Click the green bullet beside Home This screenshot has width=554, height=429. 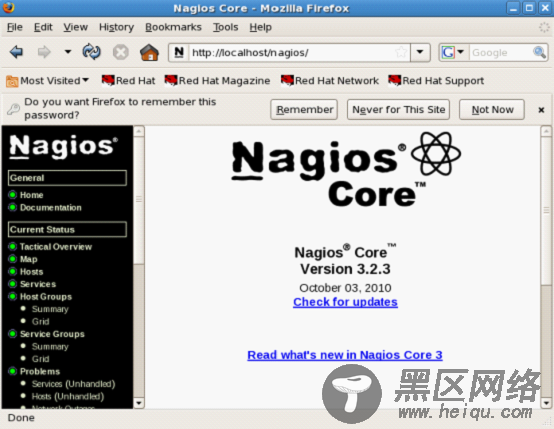(x=12, y=195)
